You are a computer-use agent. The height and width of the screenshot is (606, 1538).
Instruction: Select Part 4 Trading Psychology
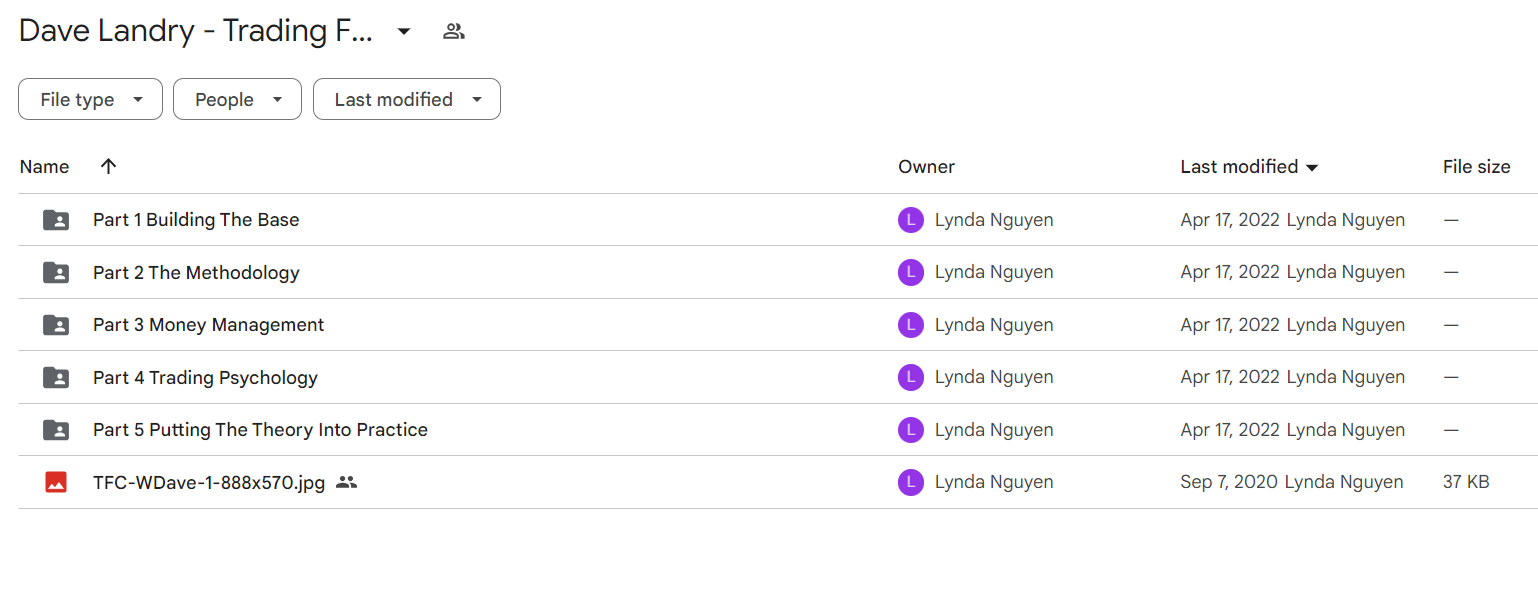click(205, 377)
